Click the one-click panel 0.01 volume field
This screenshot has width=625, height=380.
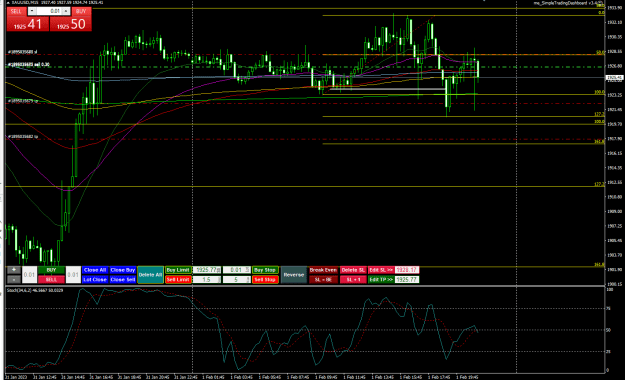click(49, 11)
